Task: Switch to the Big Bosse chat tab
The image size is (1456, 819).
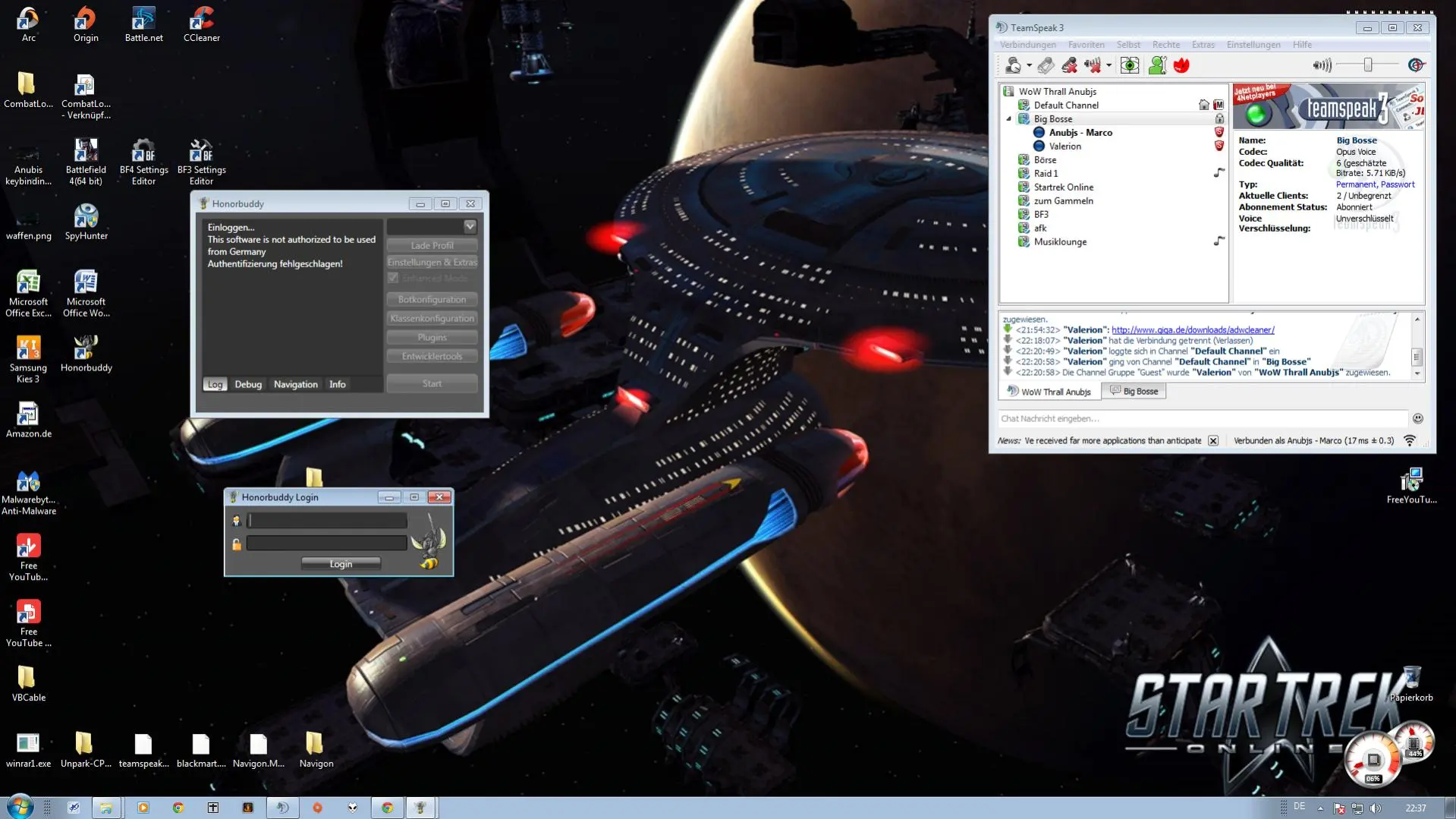Action: [x=1134, y=392]
